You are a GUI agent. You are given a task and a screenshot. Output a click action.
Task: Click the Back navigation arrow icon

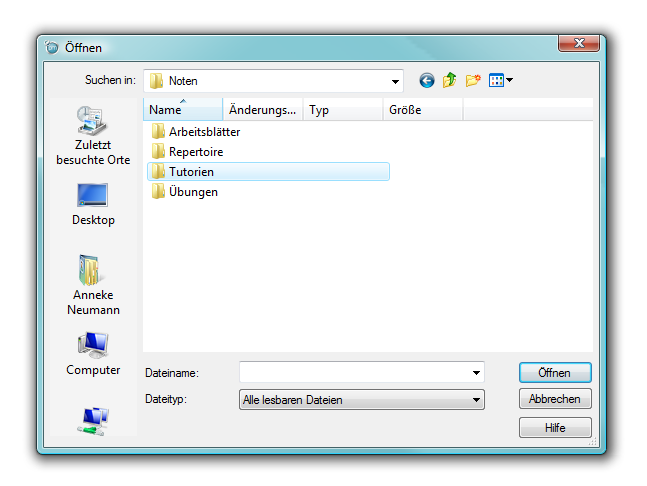[x=427, y=80]
